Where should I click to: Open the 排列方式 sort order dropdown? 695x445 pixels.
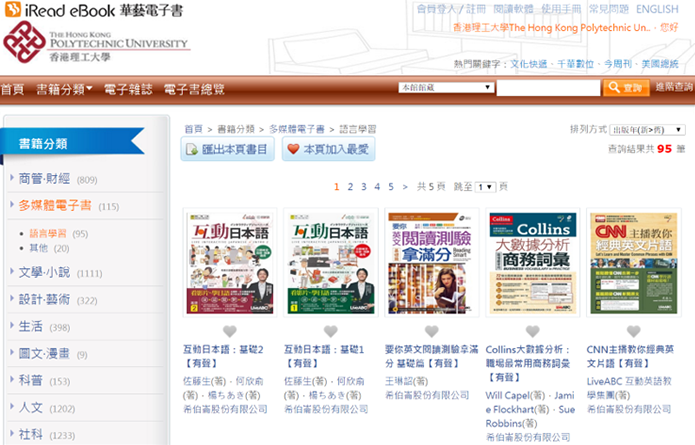tap(647, 130)
